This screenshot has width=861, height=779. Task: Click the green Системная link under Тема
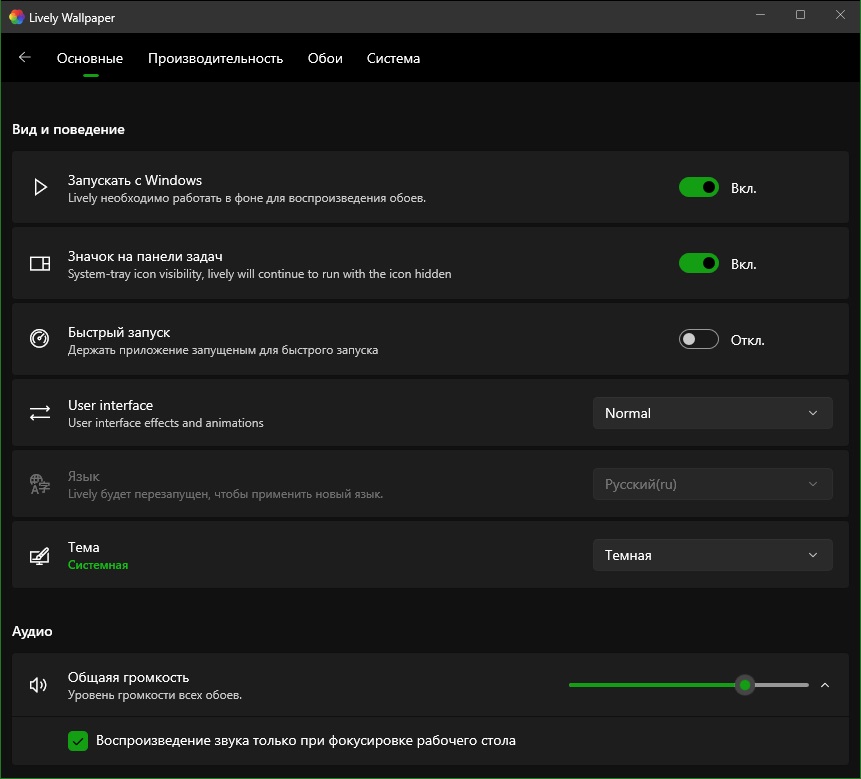98,565
